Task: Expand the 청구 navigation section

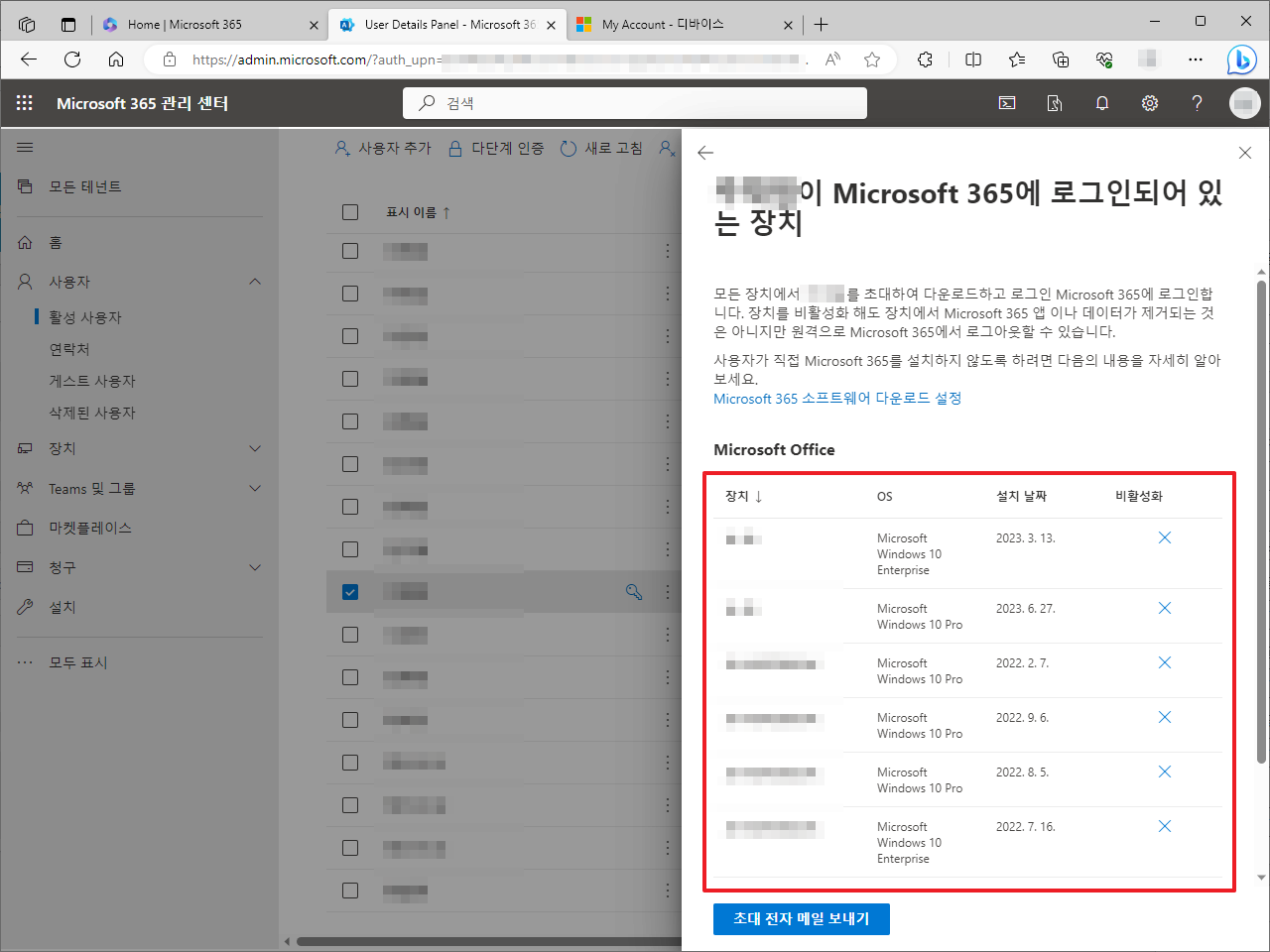Action: (255, 567)
